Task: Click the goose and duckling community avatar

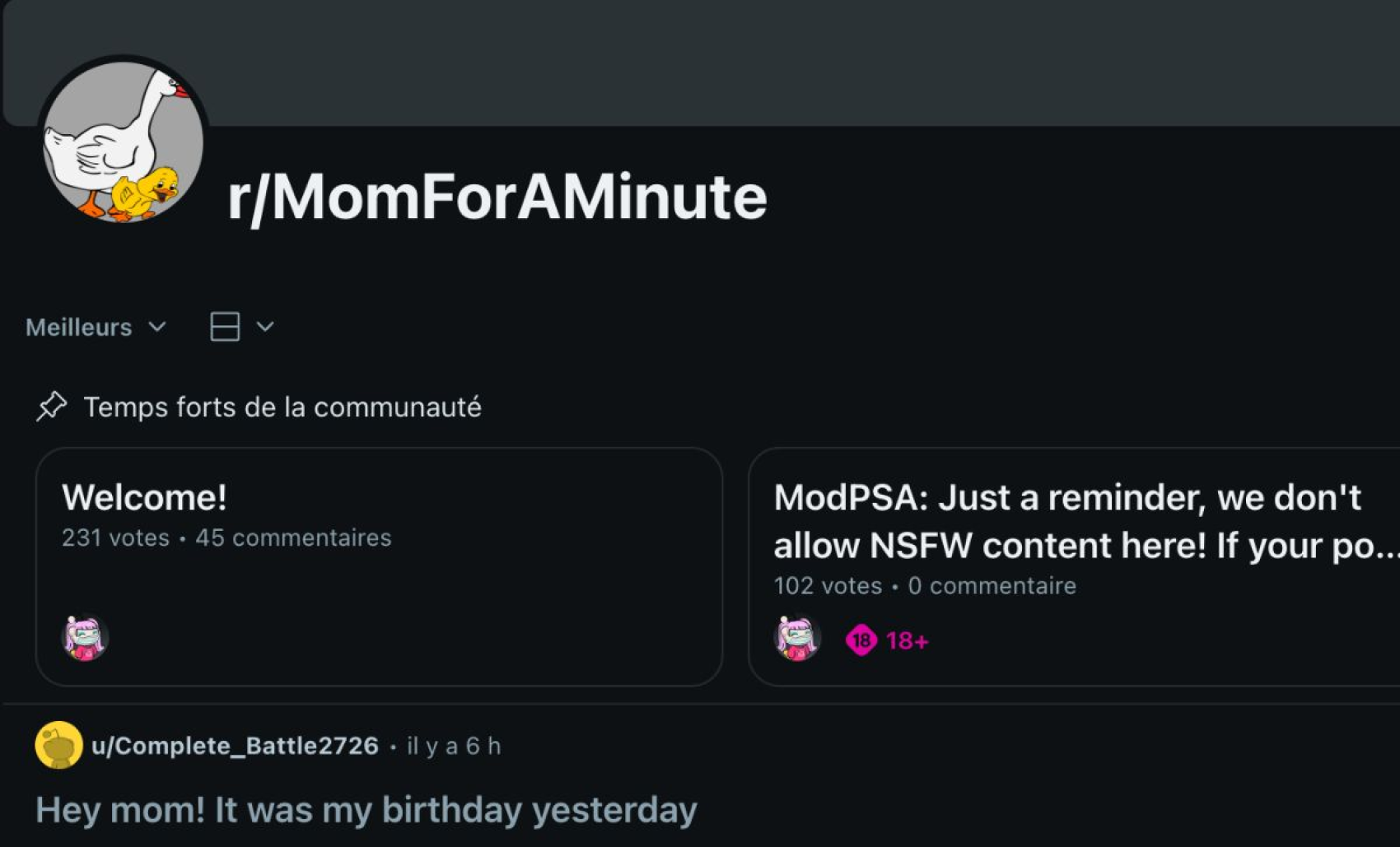Action: pyautogui.click(x=124, y=142)
